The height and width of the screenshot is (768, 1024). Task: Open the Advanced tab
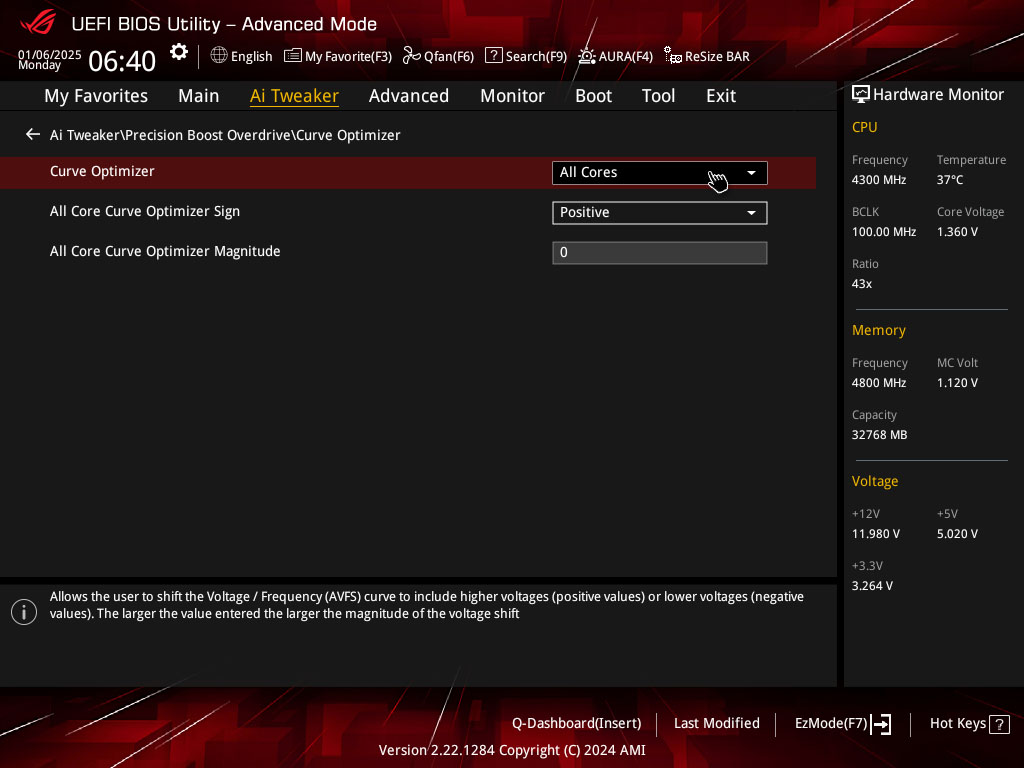pyautogui.click(x=409, y=96)
